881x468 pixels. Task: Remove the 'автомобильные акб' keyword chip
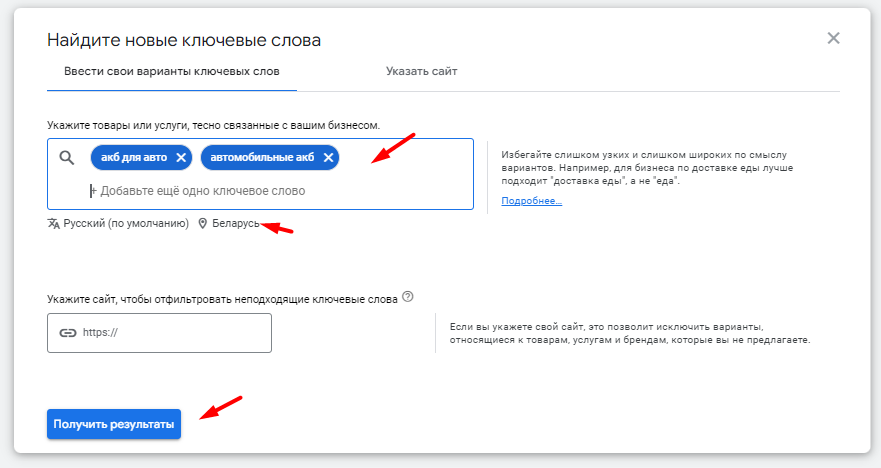[329, 158]
